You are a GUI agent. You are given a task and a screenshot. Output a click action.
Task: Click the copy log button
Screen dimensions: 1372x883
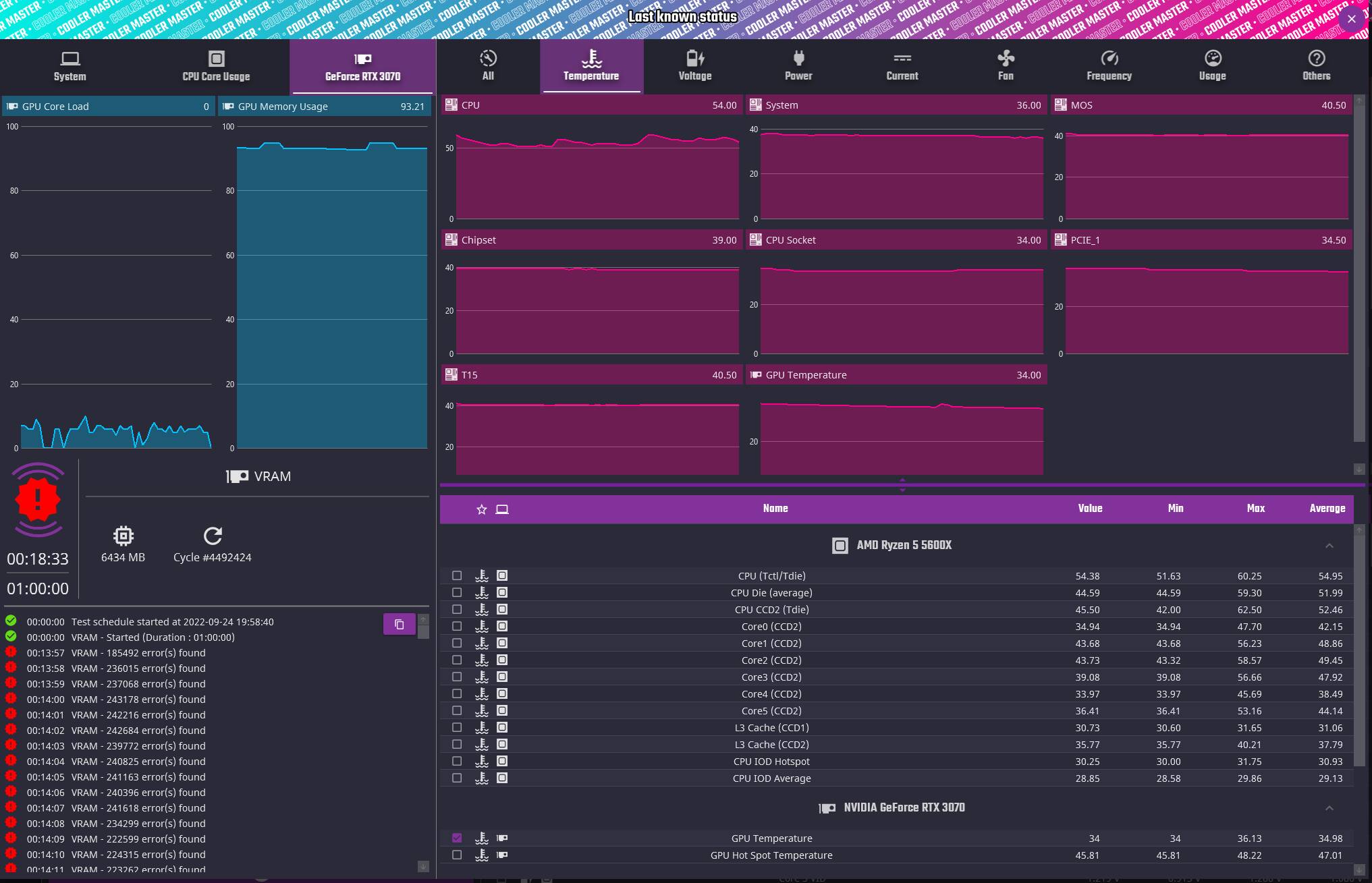(399, 624)
